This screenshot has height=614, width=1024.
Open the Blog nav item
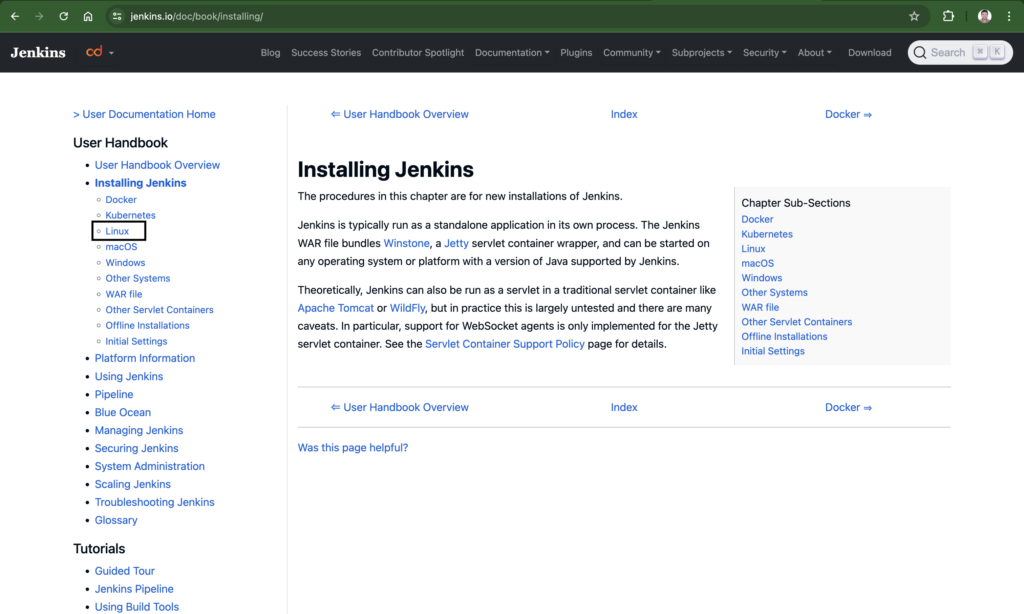click(x=270, y=52)
